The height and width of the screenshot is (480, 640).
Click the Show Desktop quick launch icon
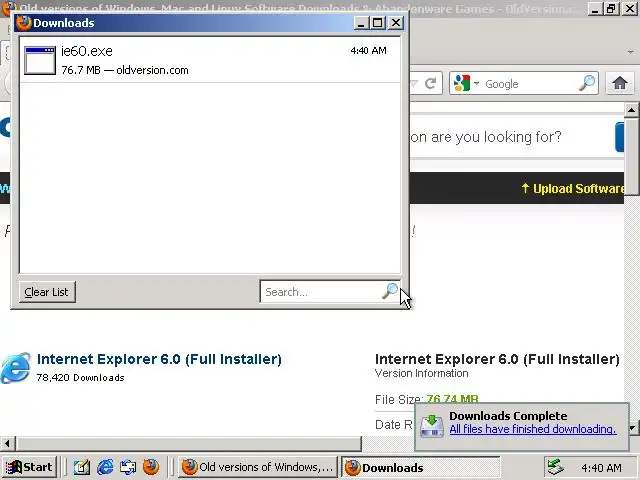[128, 467]
